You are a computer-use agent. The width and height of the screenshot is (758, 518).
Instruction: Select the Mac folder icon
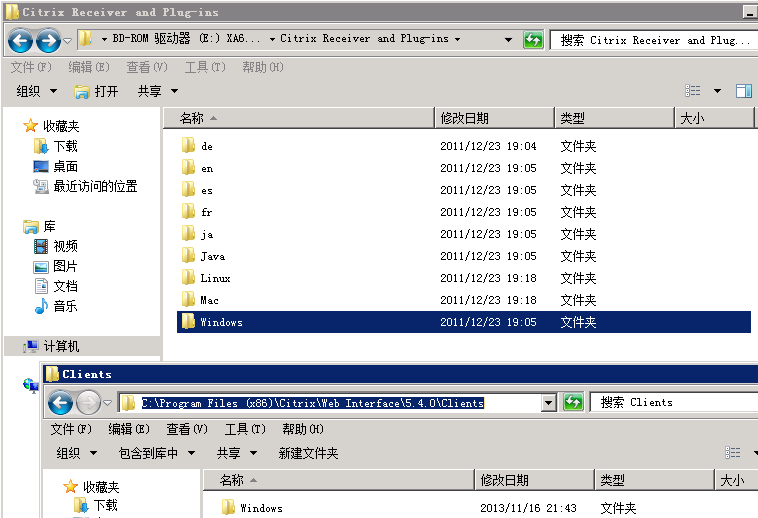tap(189, 300)
